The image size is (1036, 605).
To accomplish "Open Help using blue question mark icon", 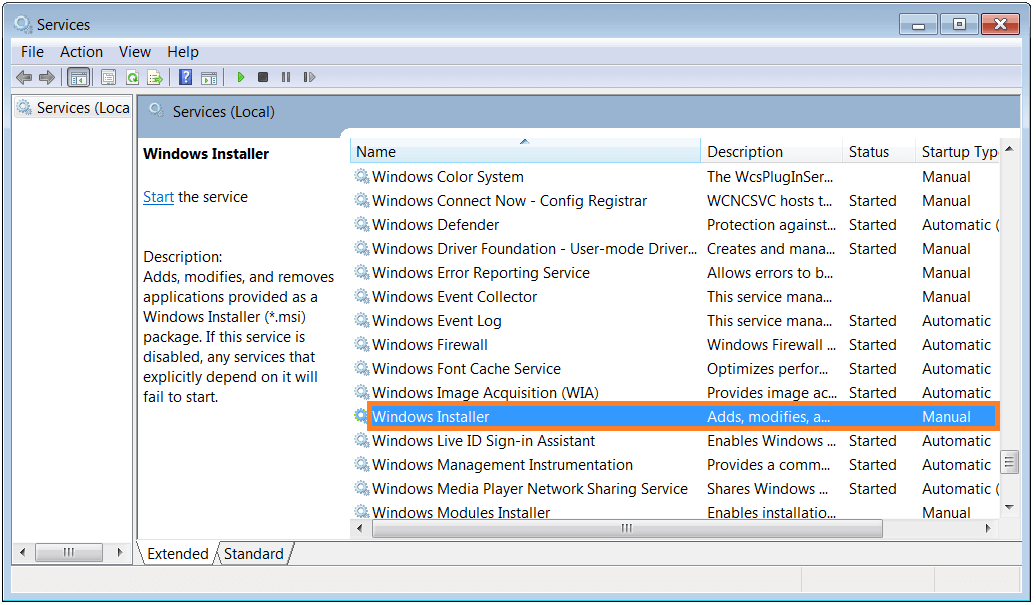I will tap(186, 77).
